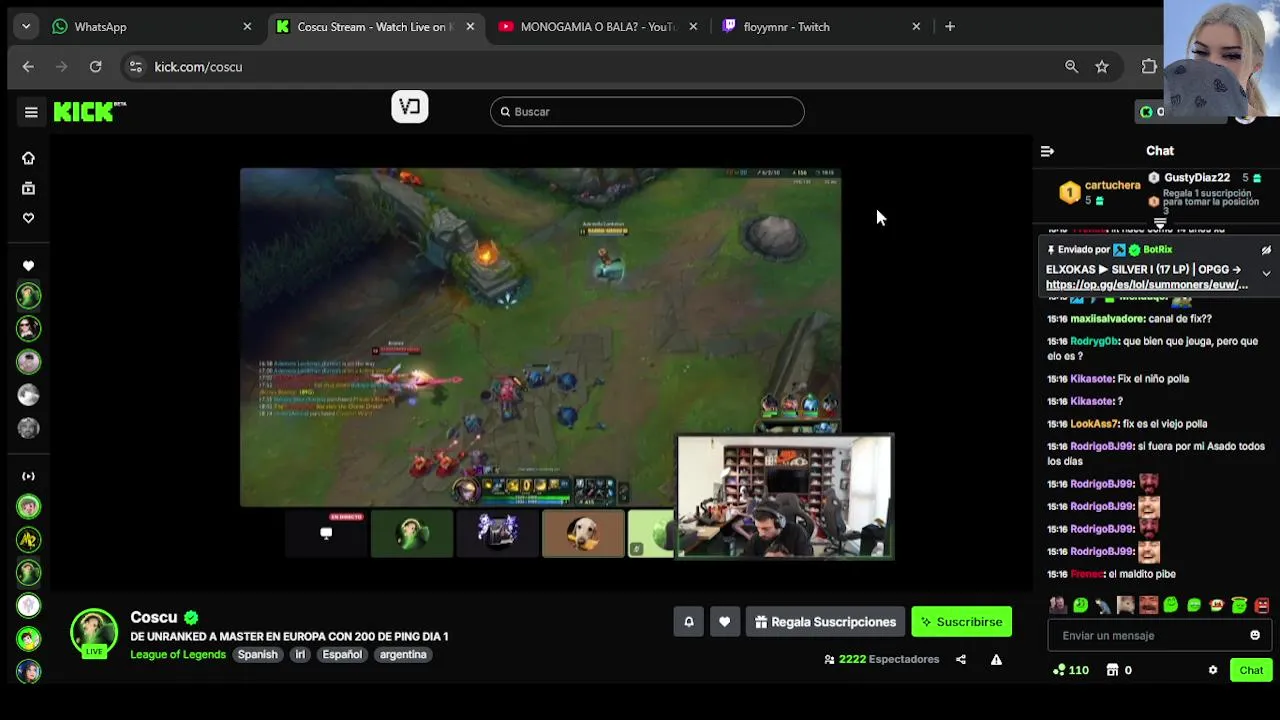This screenshot has width=1280, height=720.
Task: Pick the red angry face quick emote
Action: 1262,605
